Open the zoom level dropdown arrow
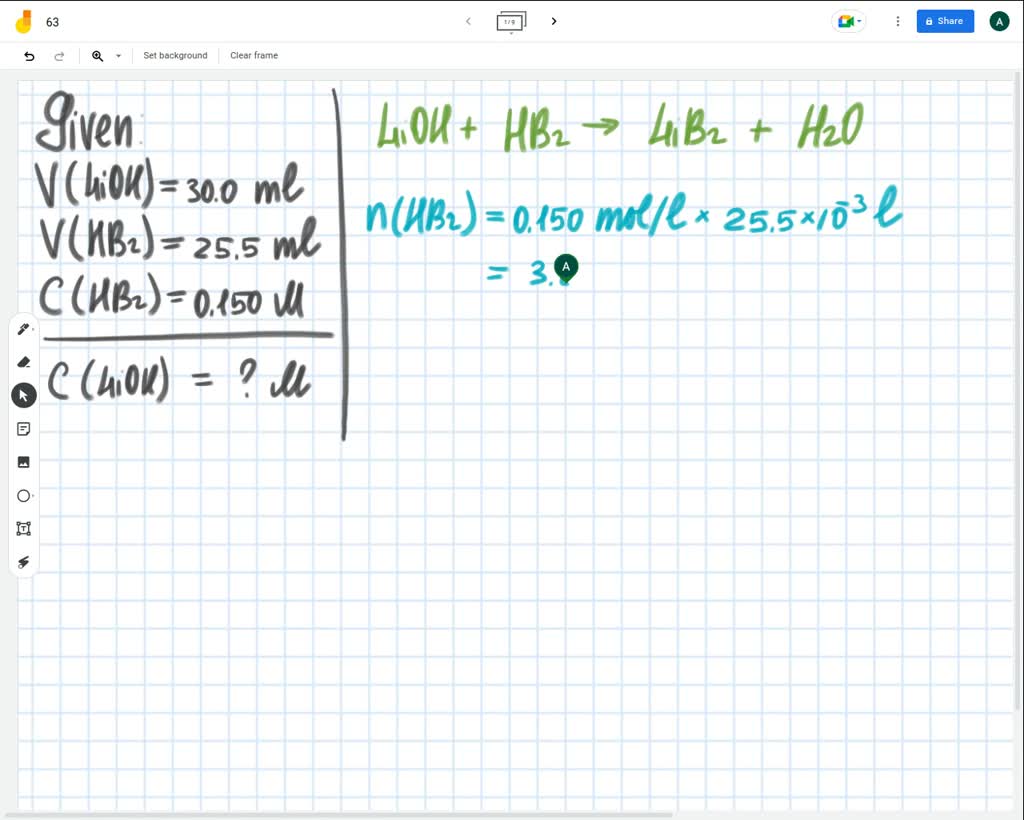The image size is (1024, 820). [x=117, y=56]
